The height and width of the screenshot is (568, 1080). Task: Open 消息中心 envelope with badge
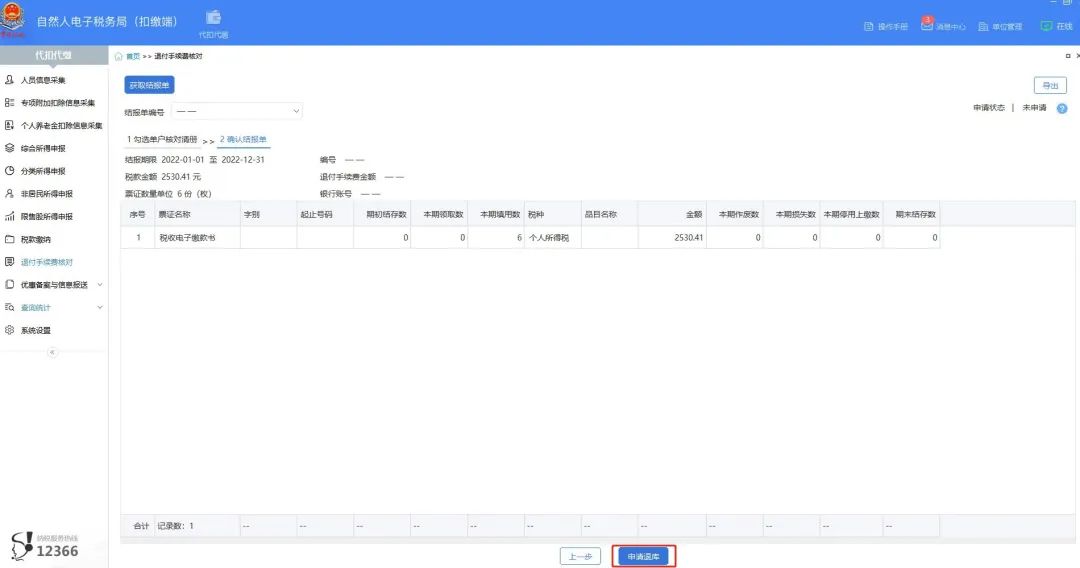click(x=927, y=25)
